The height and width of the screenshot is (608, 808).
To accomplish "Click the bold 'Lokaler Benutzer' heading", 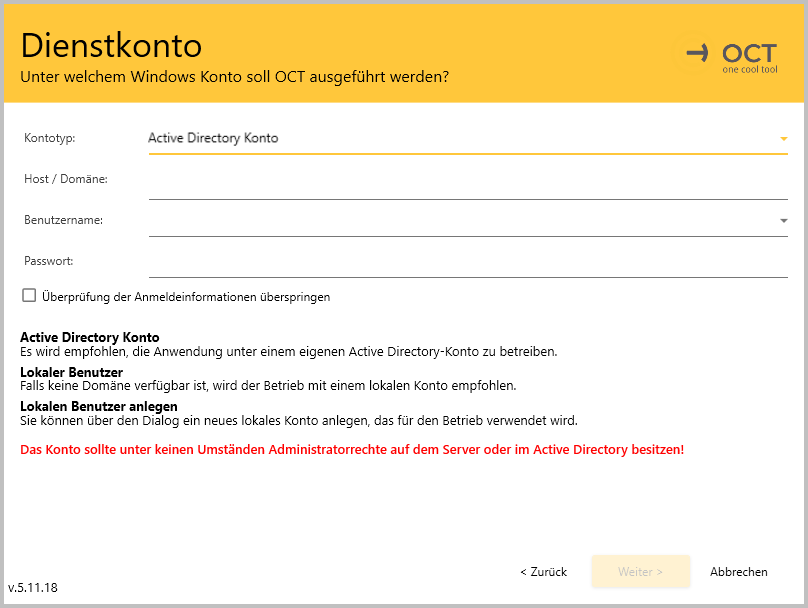I will tap(71, 372).
